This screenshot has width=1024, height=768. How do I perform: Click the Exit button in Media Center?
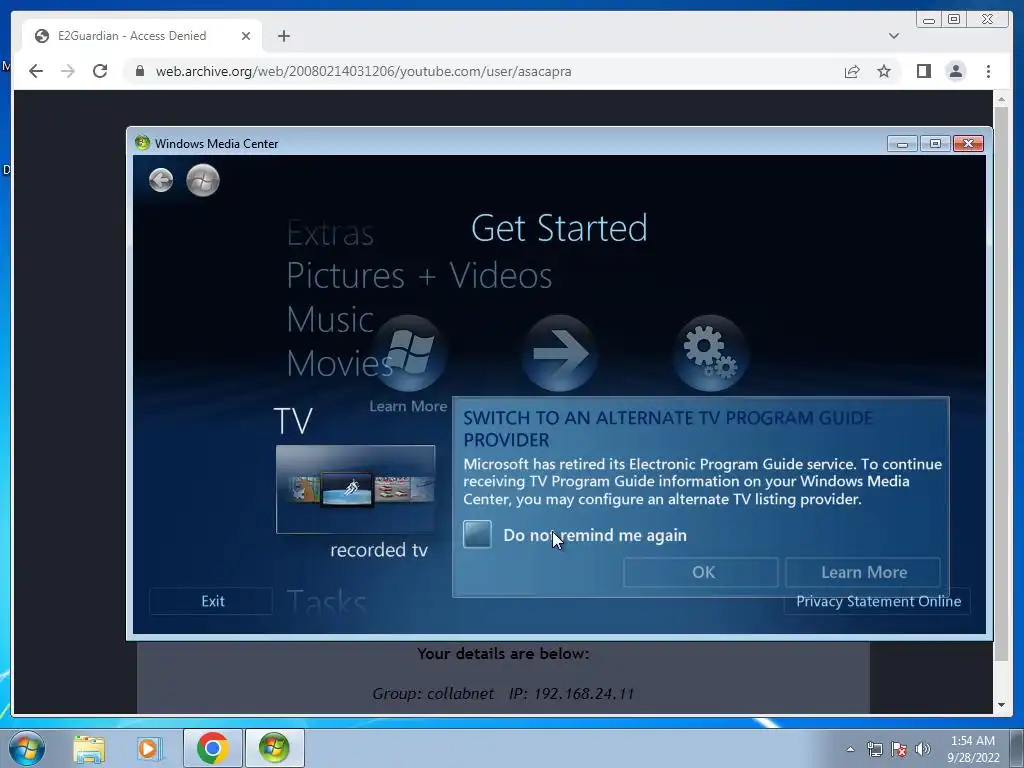click(x=212, y=601)
